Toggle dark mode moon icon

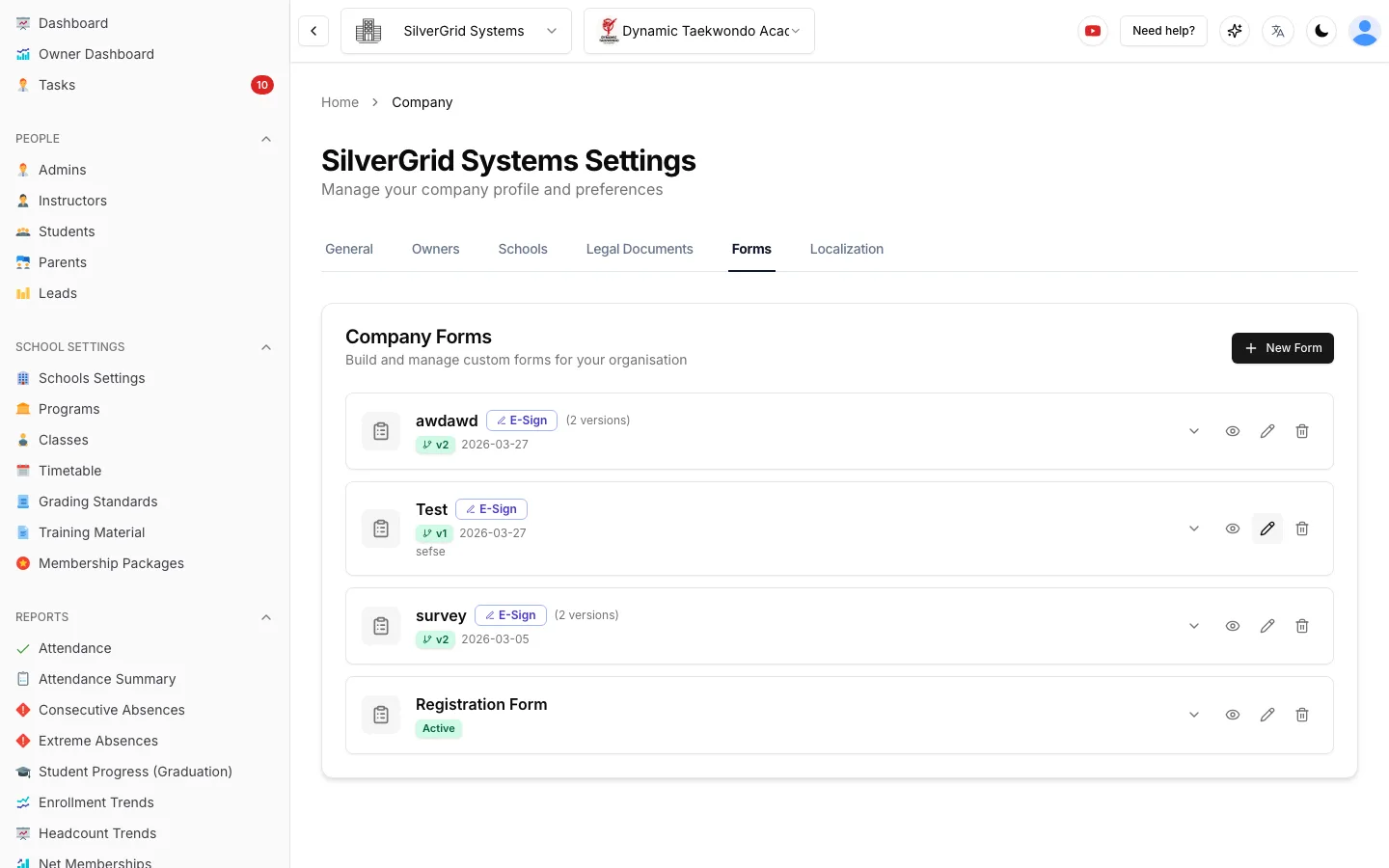click(x=1321, y=31)
